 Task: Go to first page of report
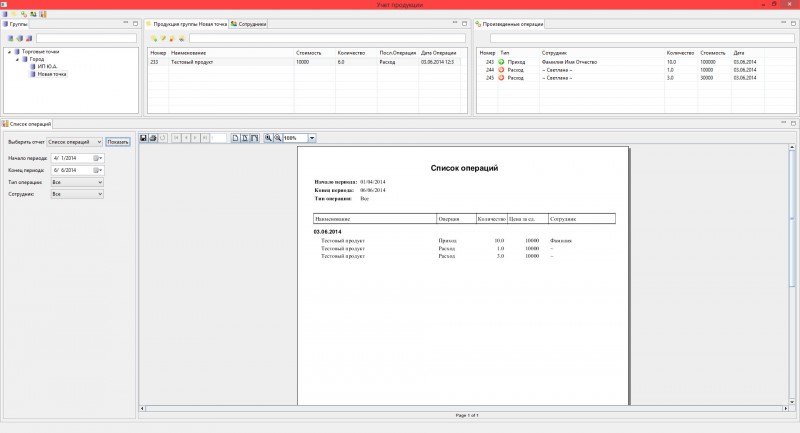[176, 138]
